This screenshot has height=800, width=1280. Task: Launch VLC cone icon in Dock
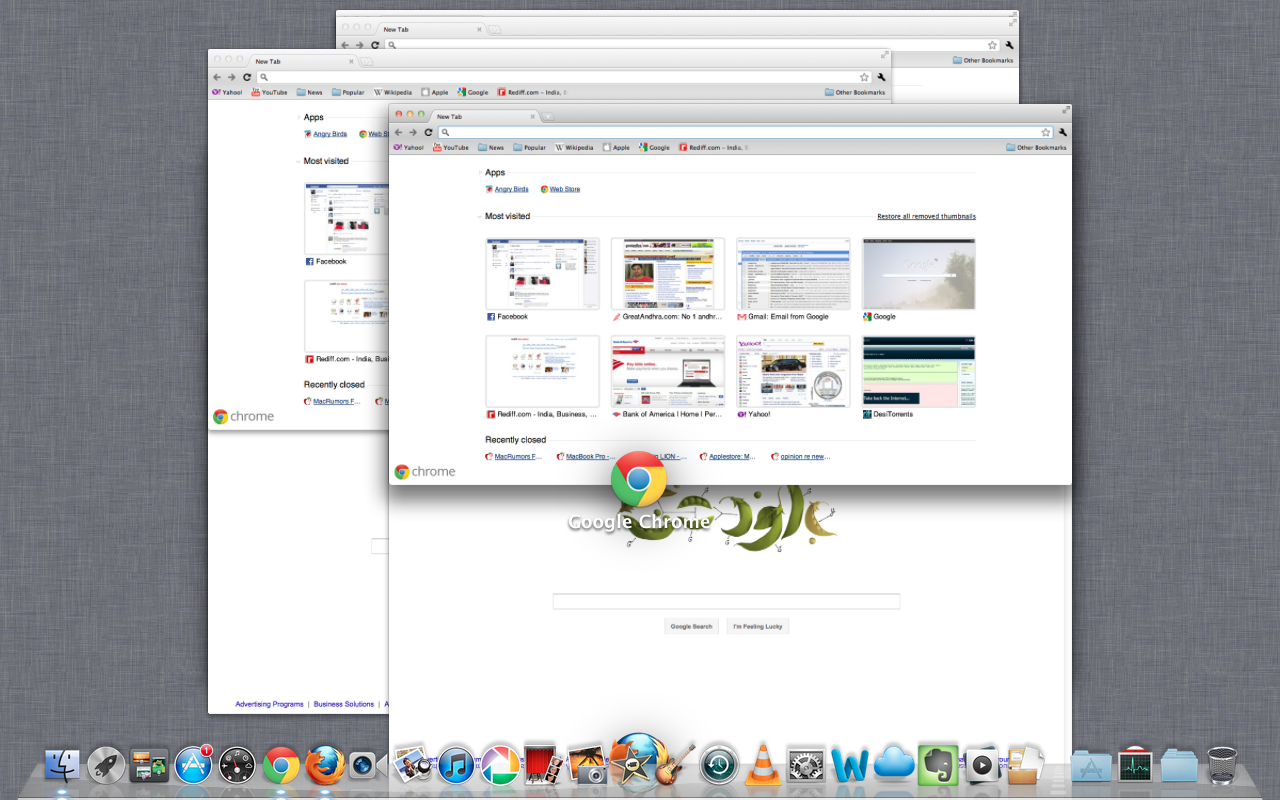[x=764, y=765]
